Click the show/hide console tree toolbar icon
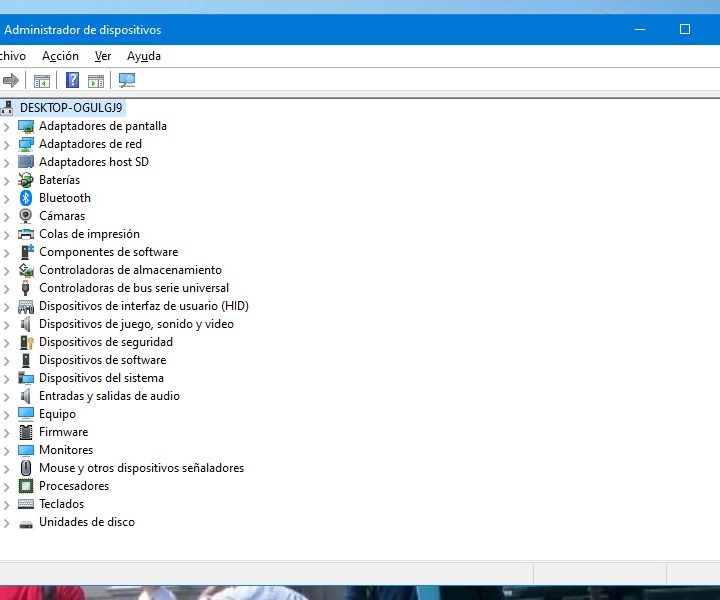The width and height of the screenshot is (720, 600). coord(42,81)
